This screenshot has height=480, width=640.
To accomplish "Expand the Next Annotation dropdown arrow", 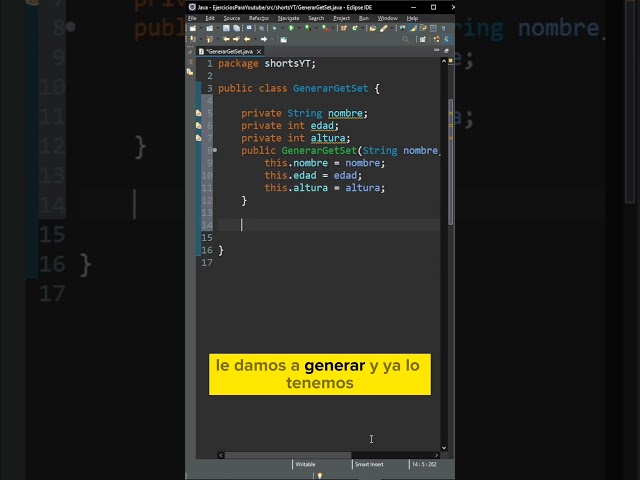I will [201, 39].
